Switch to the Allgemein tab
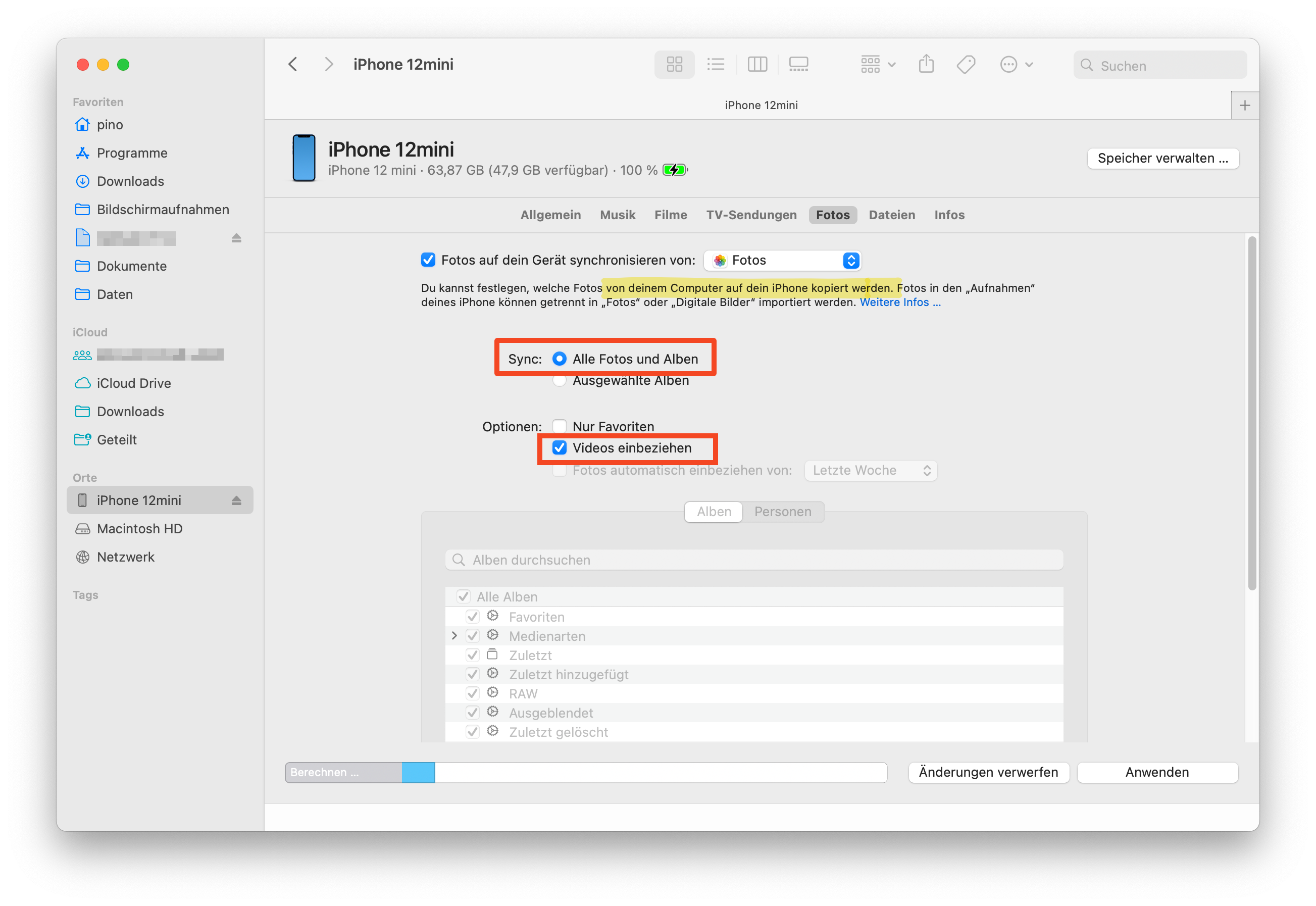This screenshot has height=906, width=1316. 550,215
